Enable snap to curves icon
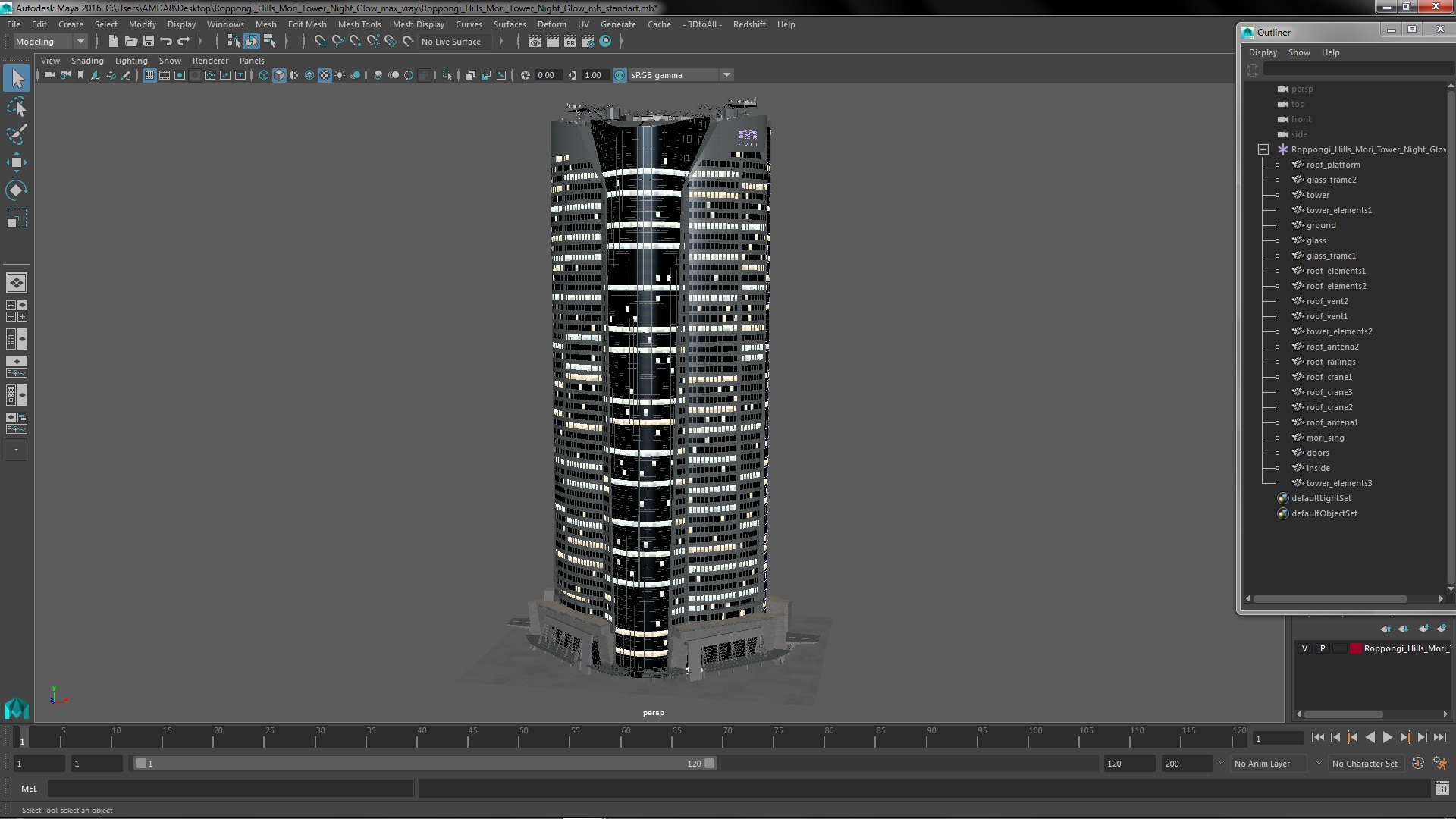 tap(338, 42)
